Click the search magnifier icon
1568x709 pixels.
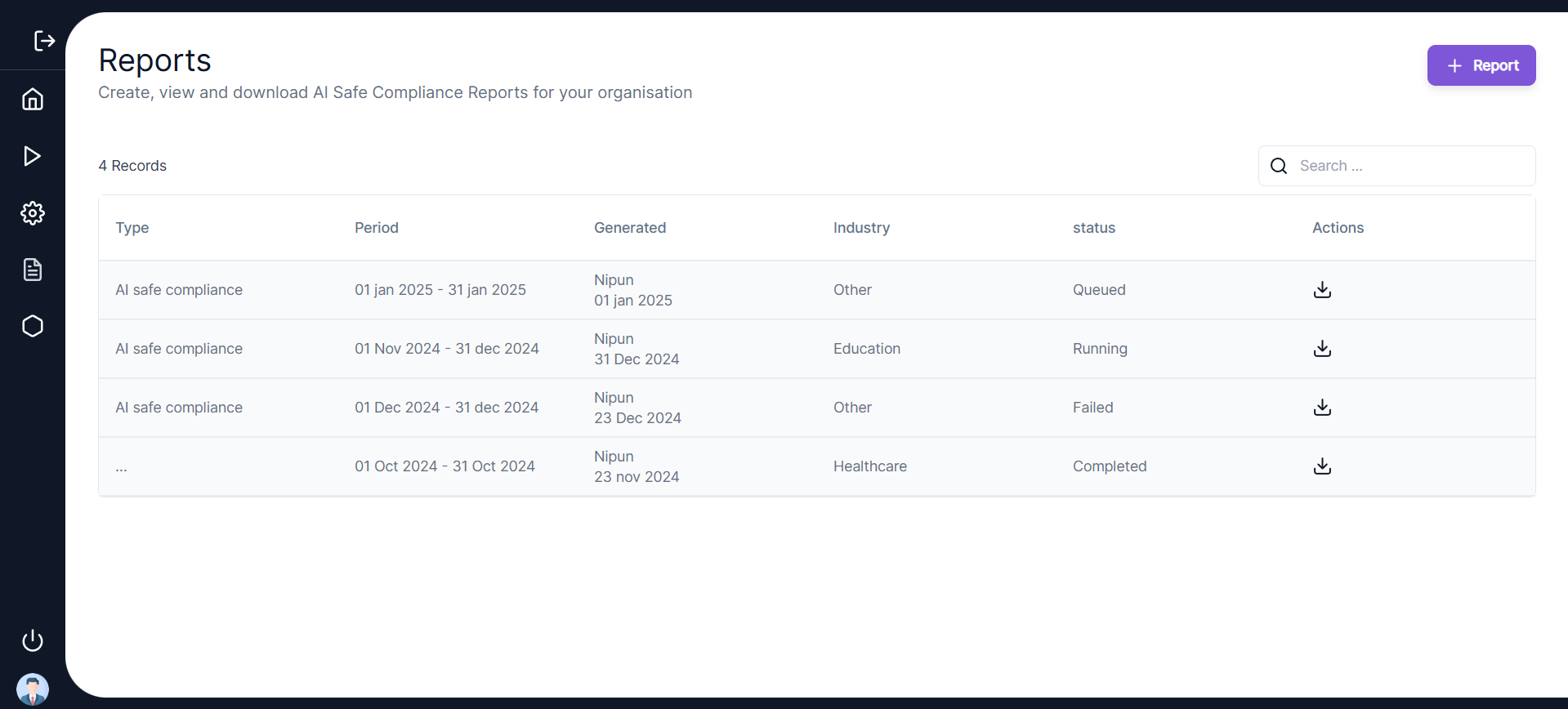[1279, 166]
